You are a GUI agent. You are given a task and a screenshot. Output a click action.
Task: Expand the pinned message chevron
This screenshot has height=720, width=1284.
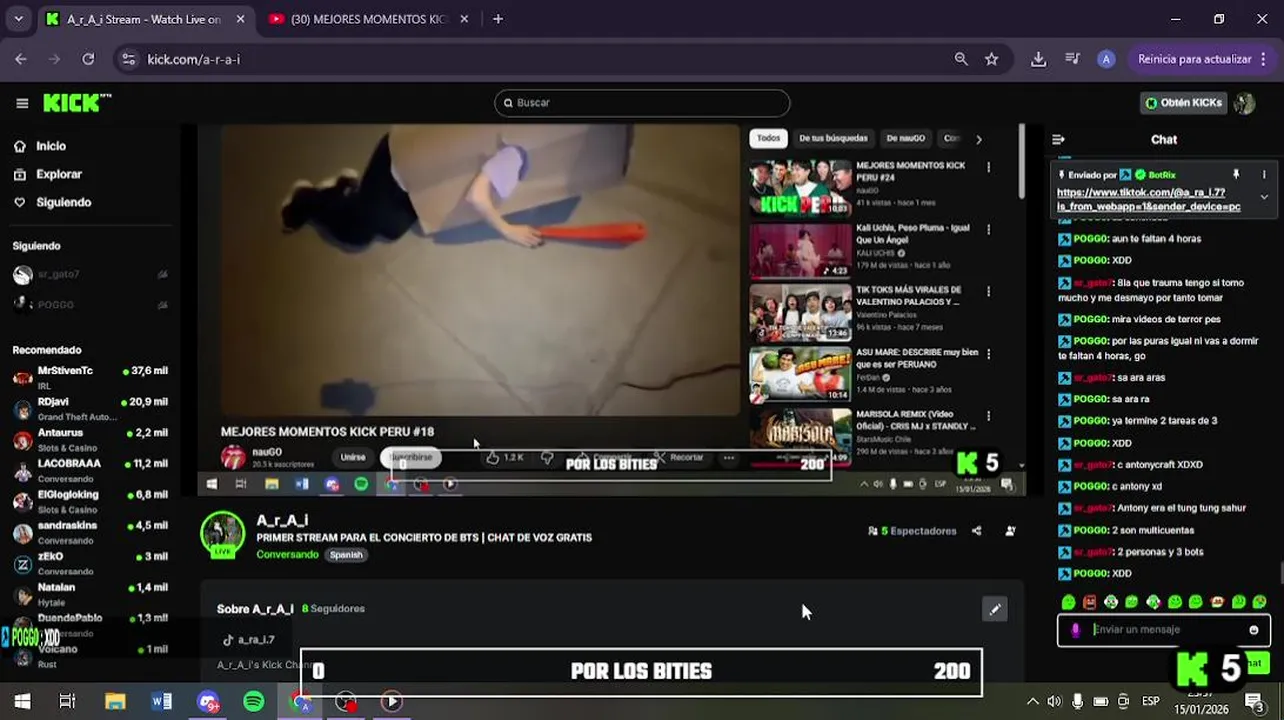1264,197
